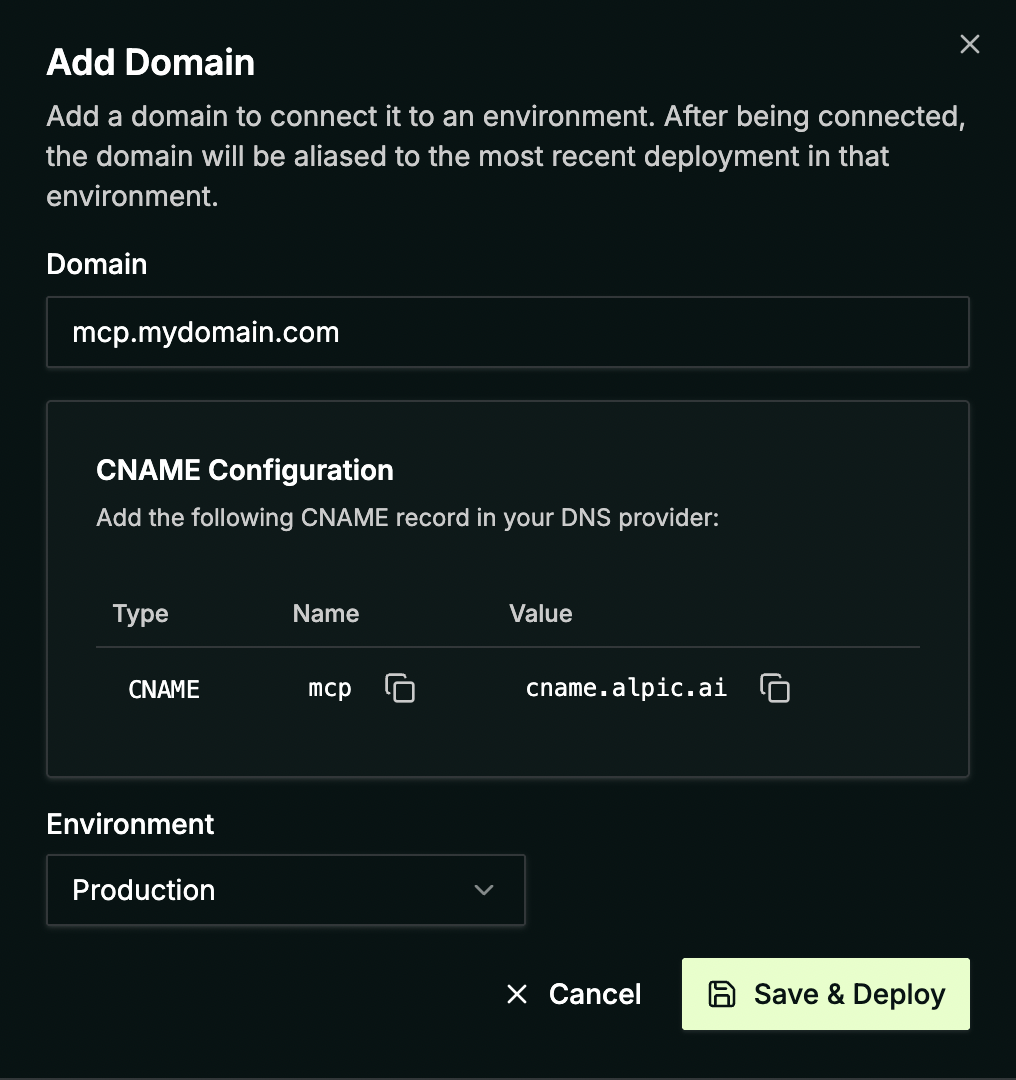Image resolution: width=1016 pixels, height=1080 pixels.
Task: Click the domain input showing mcp.mydomain.com
Action: click(508, 332)
